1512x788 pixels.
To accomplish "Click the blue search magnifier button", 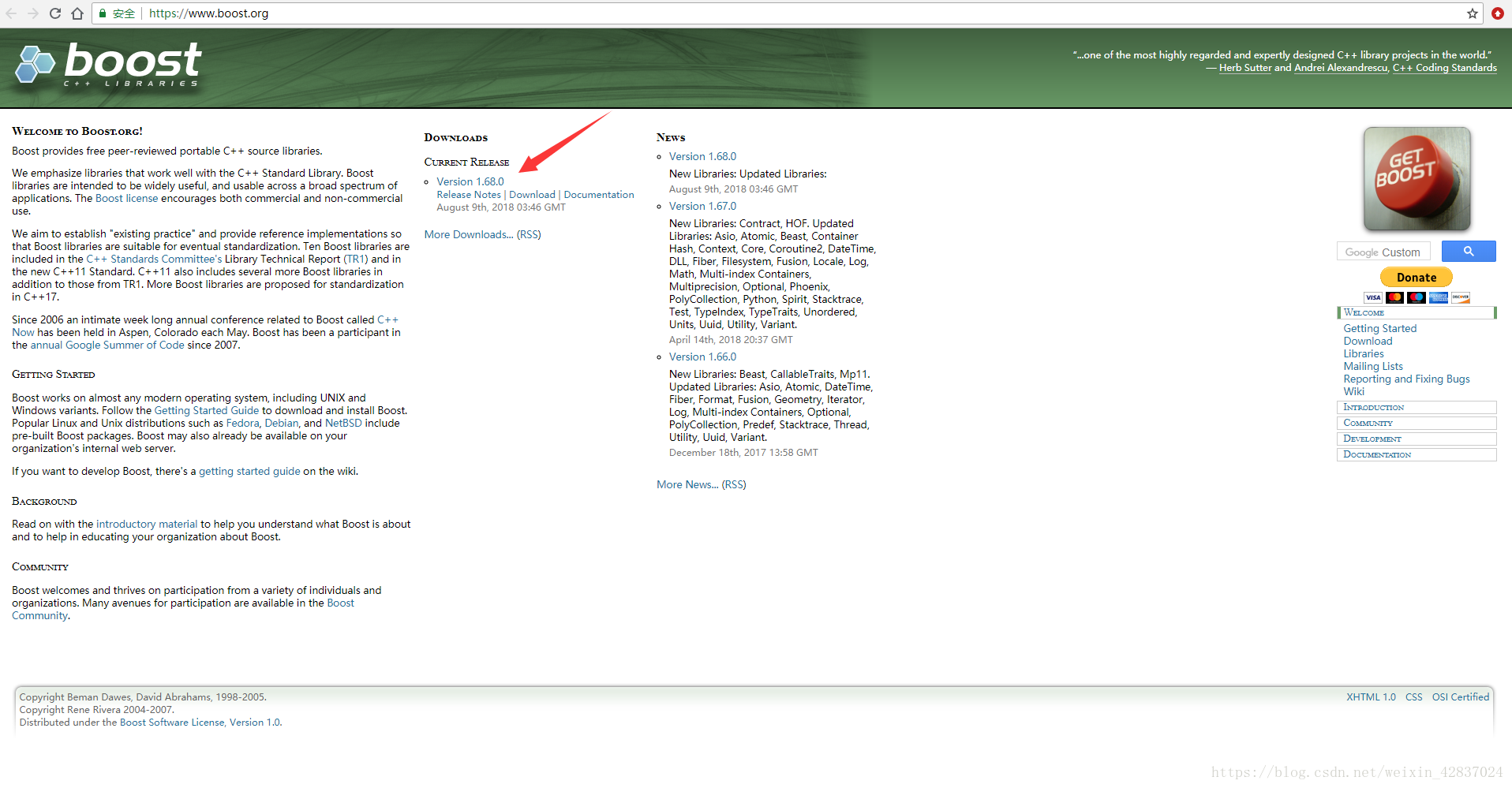I will coord(1469,252).
